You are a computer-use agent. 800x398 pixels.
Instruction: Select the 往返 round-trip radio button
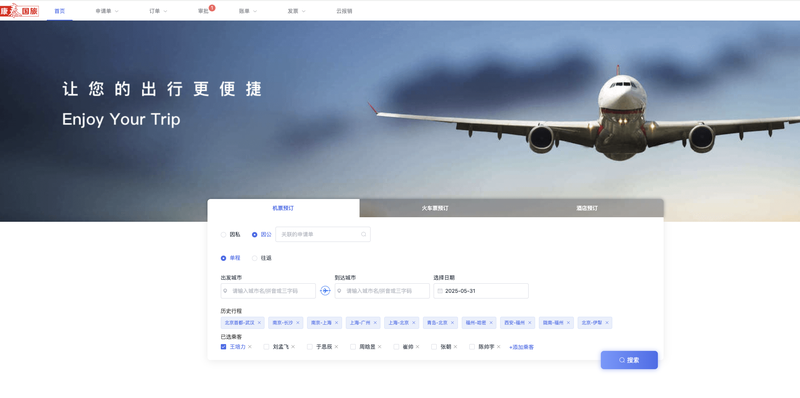[255, 258]
